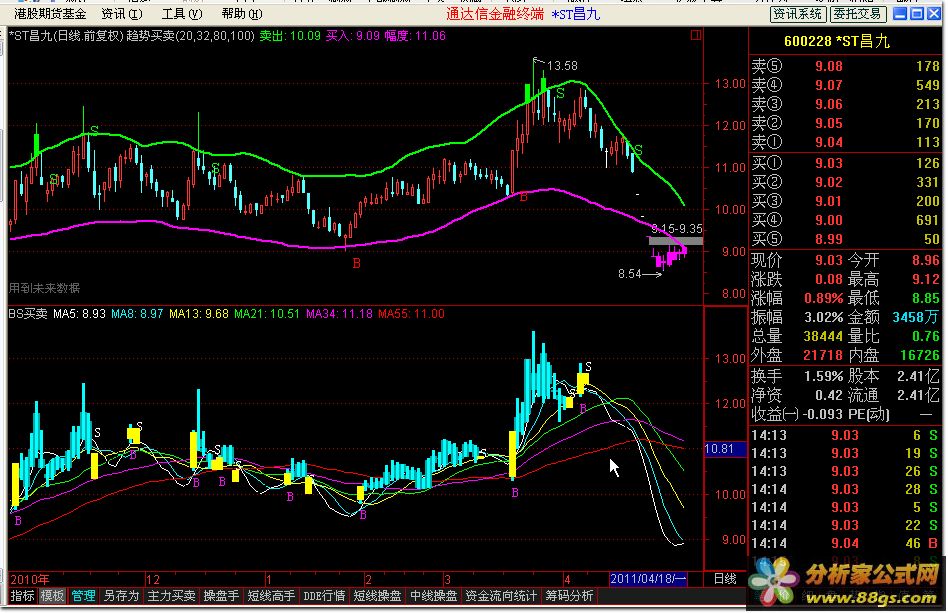Maximize the trading terminal window
Viewport: 948px width, 613px height.
pos(917,13)
